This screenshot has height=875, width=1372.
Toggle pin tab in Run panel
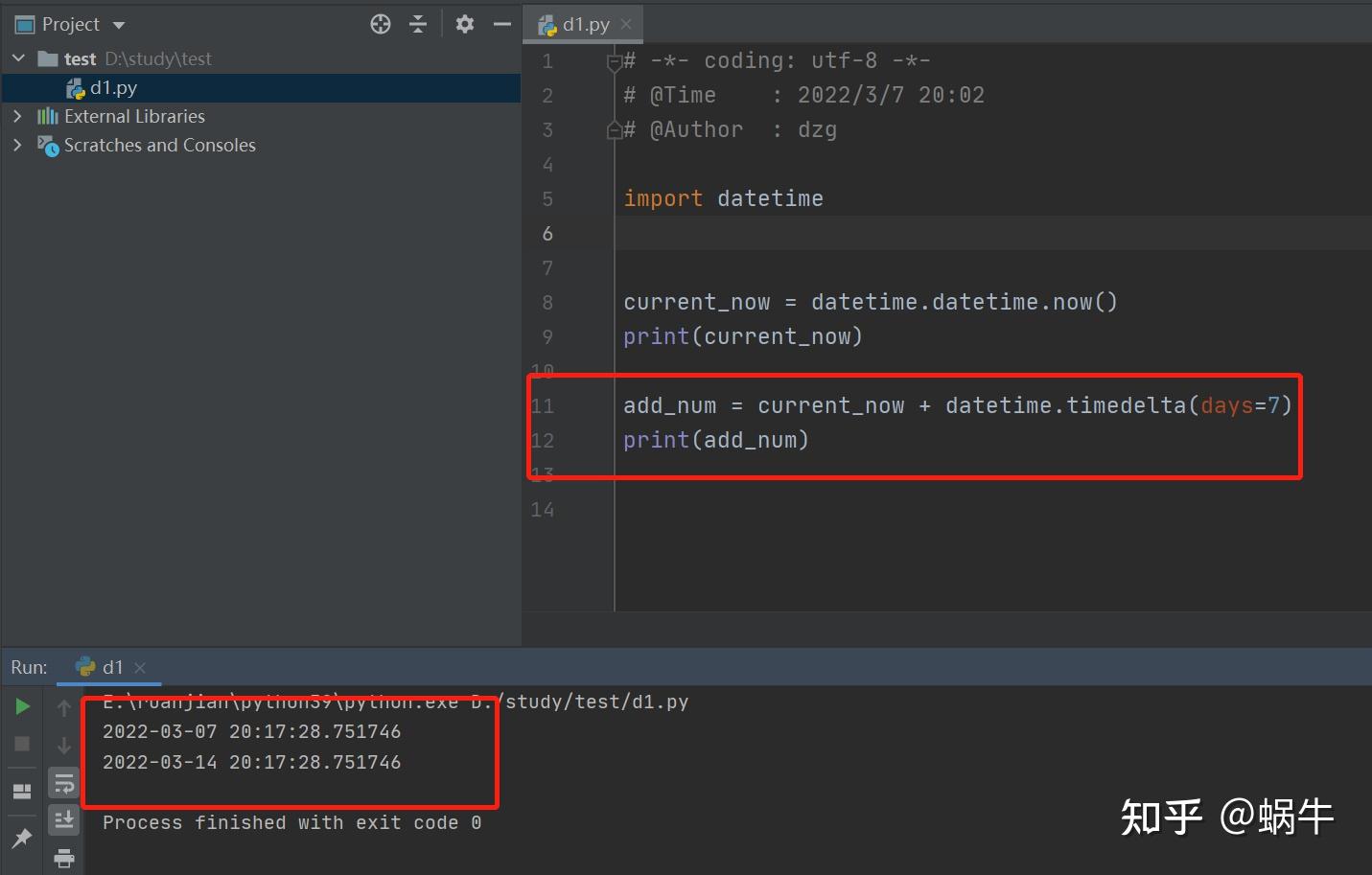coord(21,838)
